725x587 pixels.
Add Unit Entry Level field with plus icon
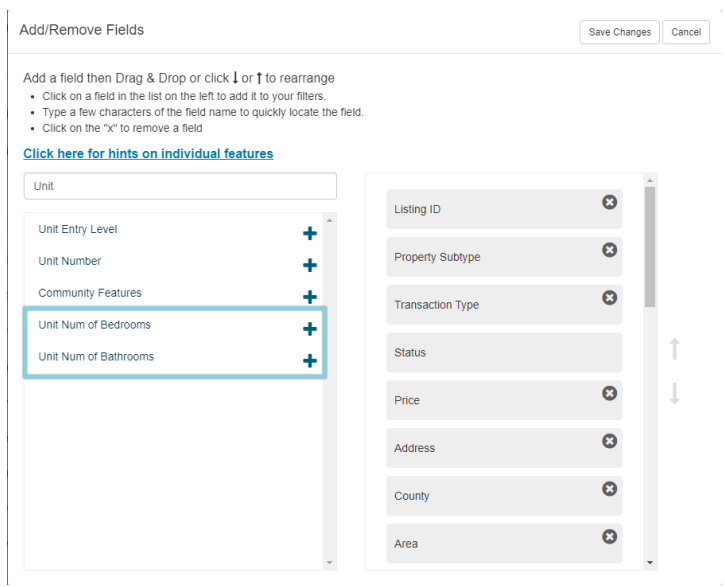tap(310, 233)
